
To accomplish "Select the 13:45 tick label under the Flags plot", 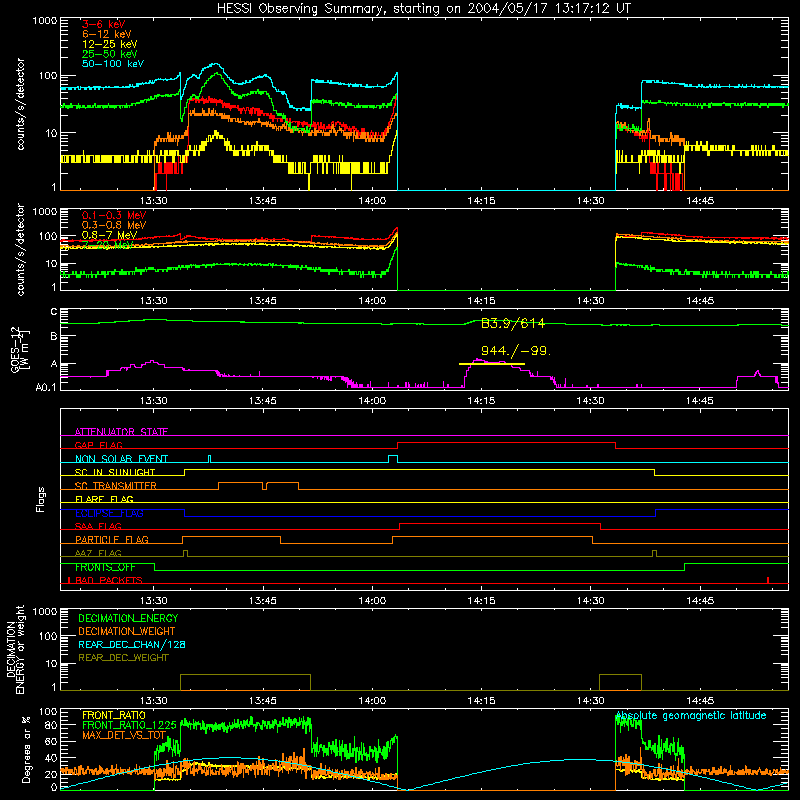I will [x=263, y=601].
